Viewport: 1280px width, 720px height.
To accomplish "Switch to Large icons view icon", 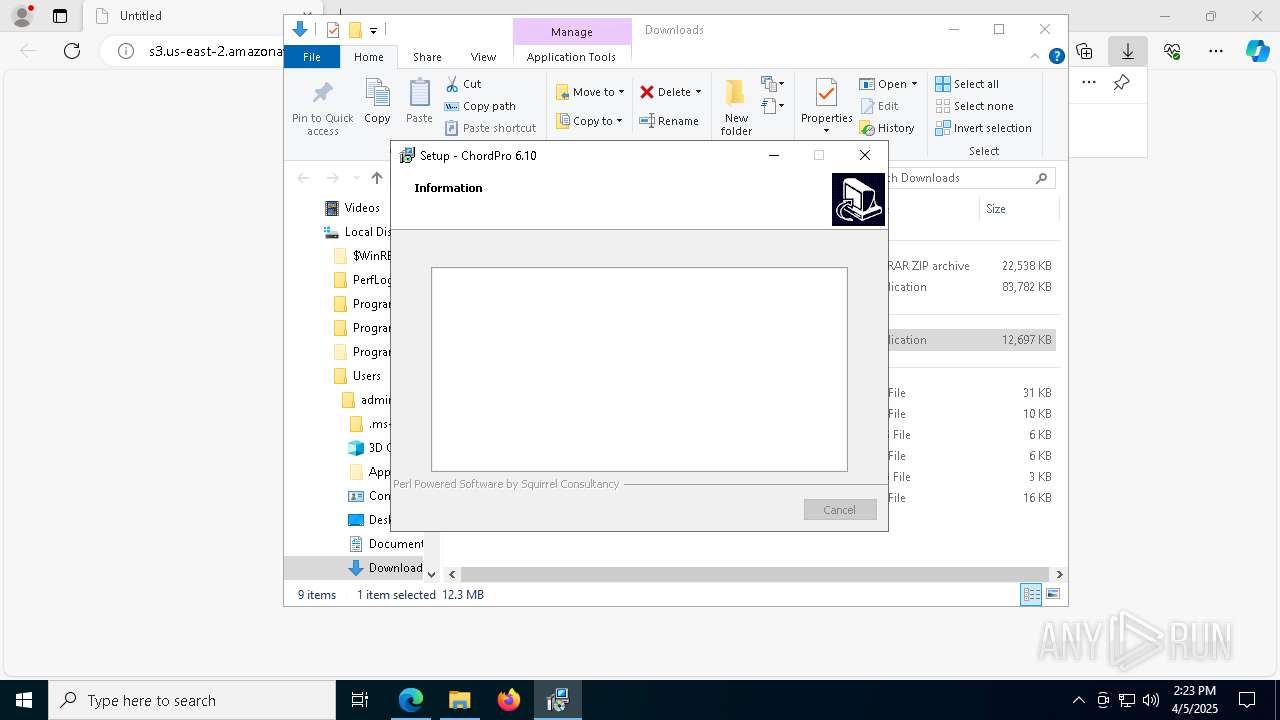I will click(x=1052, y=595).
